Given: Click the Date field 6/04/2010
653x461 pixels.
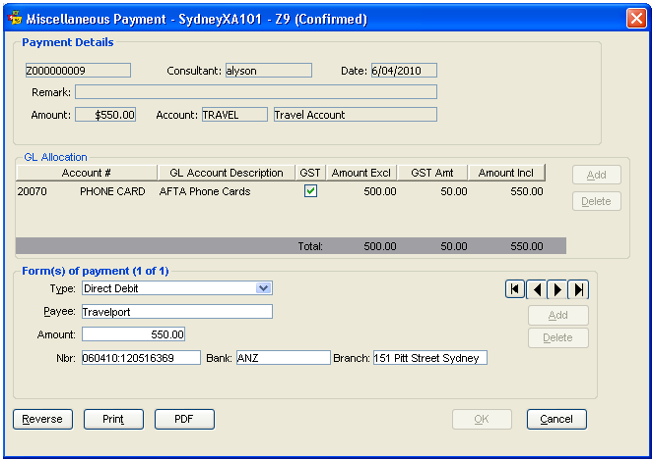Looking at the screenshot, I should click(404, 70).
